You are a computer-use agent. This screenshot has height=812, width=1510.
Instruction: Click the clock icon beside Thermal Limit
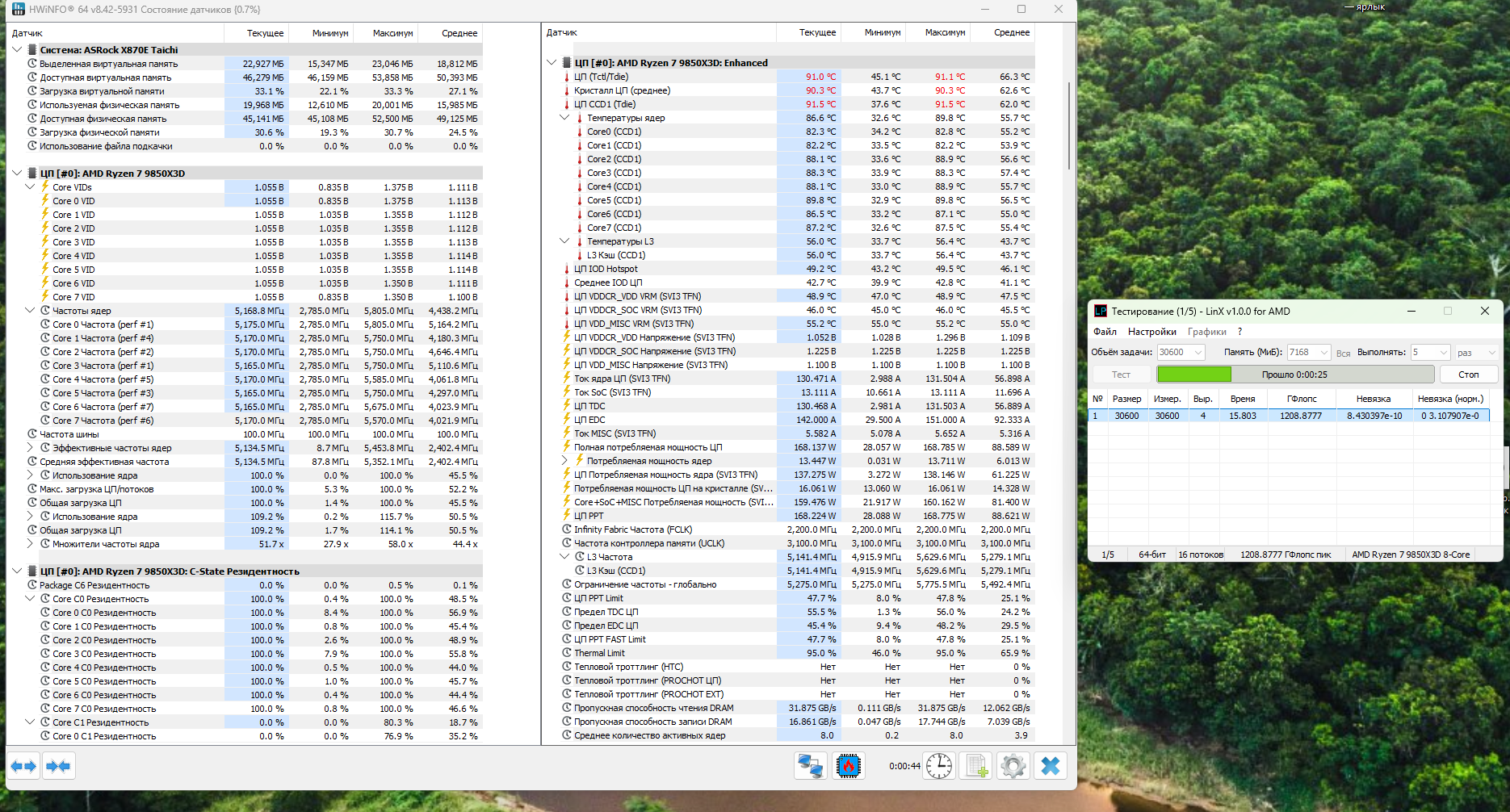pos(567,653)
